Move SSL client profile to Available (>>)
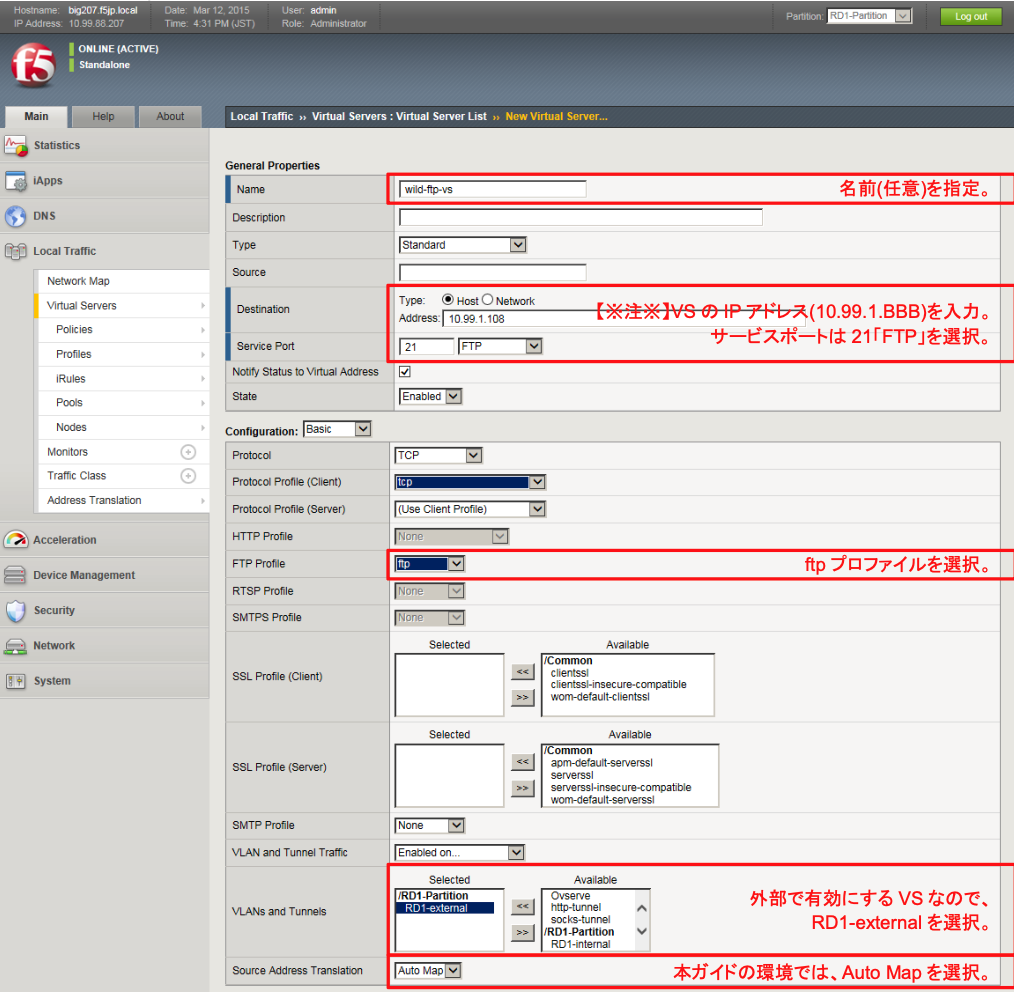Image resolution: width=1014 pixels, height=992 pixels. tap(523, 698)
